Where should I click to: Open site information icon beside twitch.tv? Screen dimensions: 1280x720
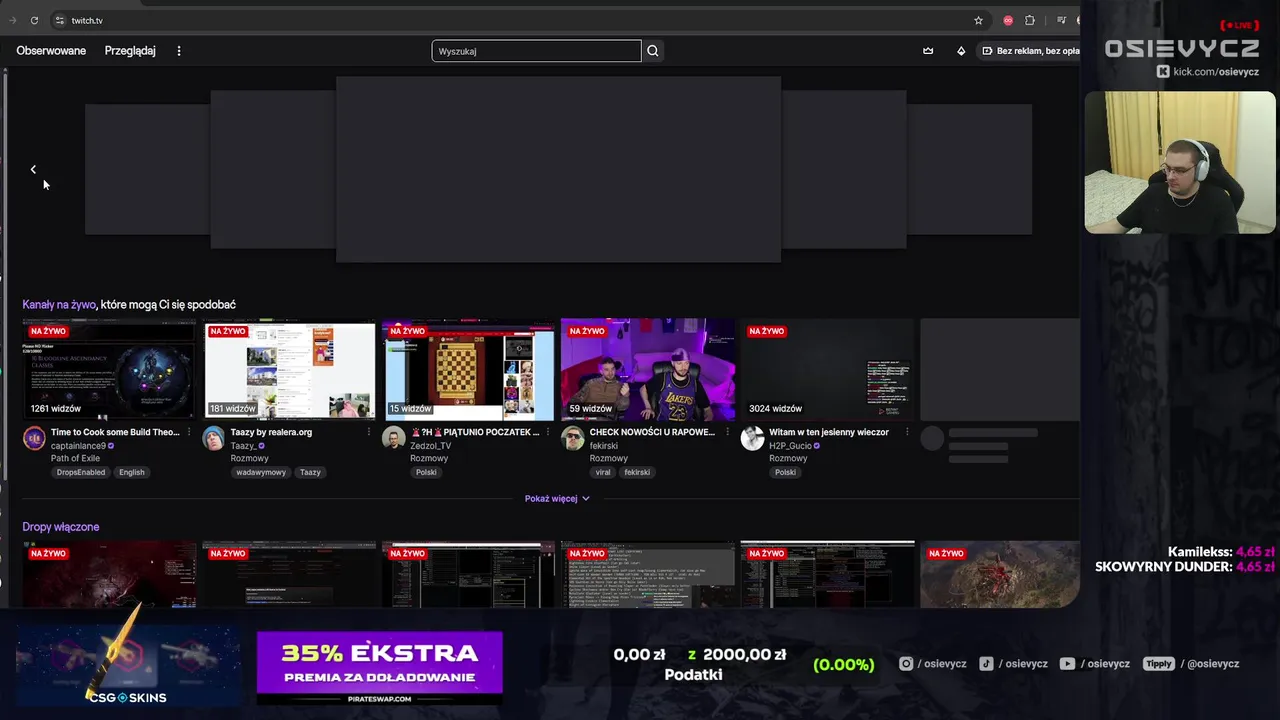59,20
